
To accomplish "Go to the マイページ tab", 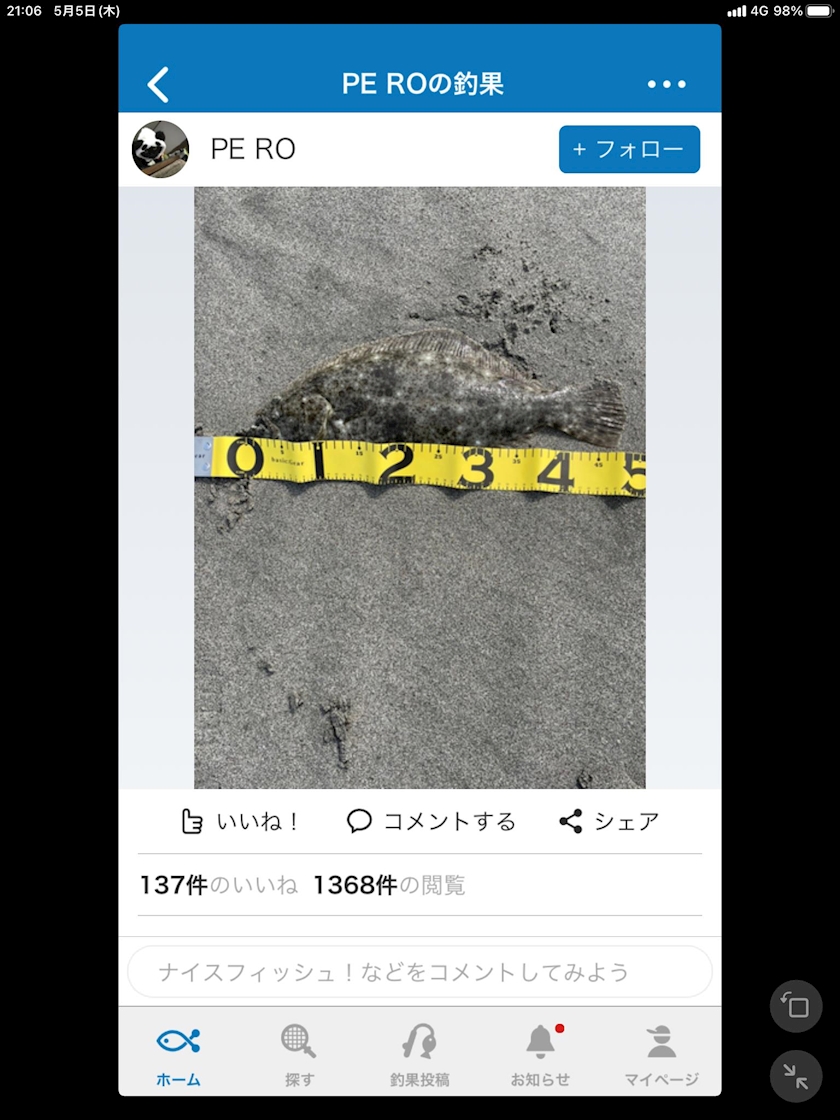I will click(661, 1055).
